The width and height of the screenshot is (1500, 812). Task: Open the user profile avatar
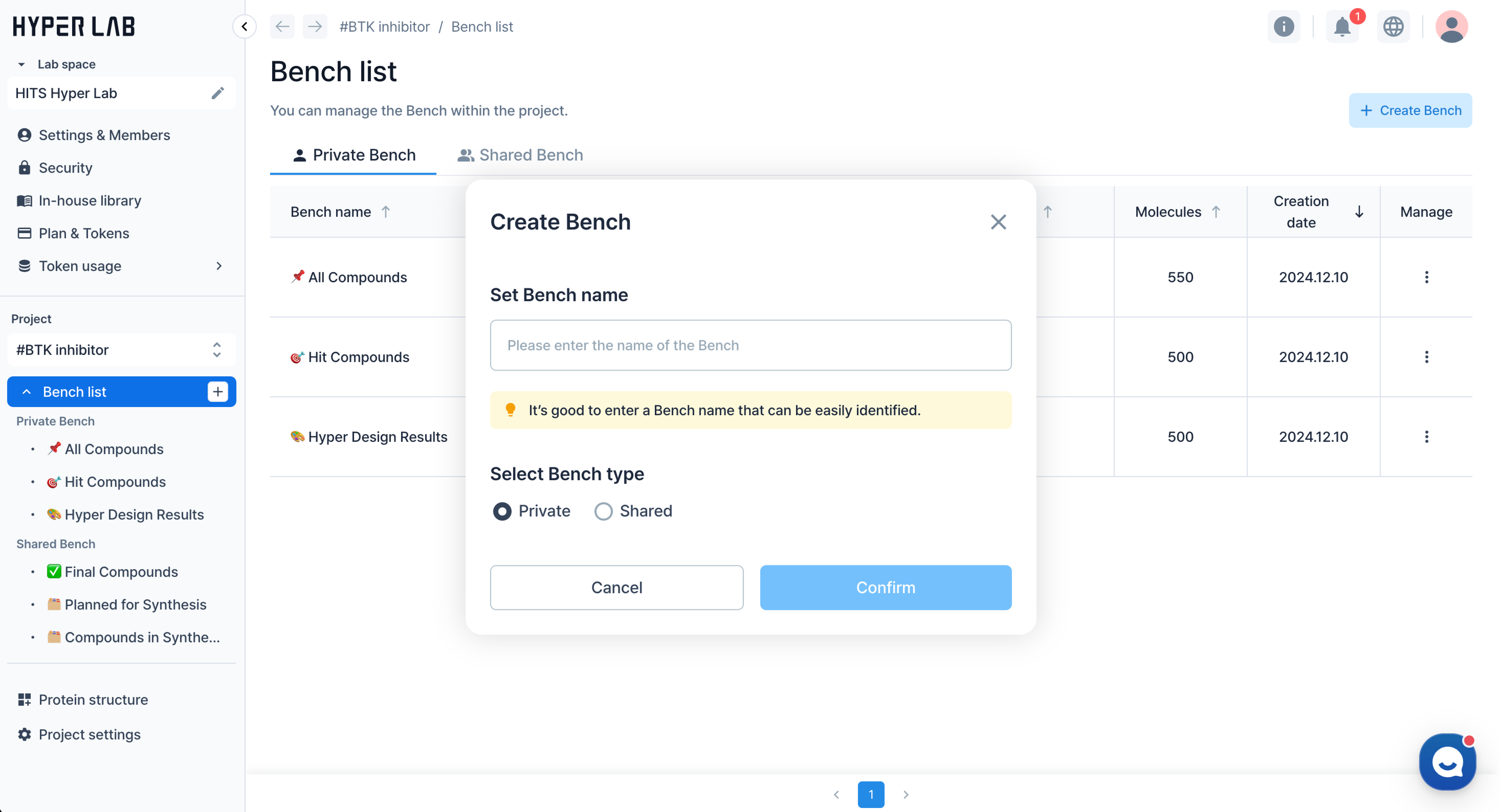pos(1451,27)
